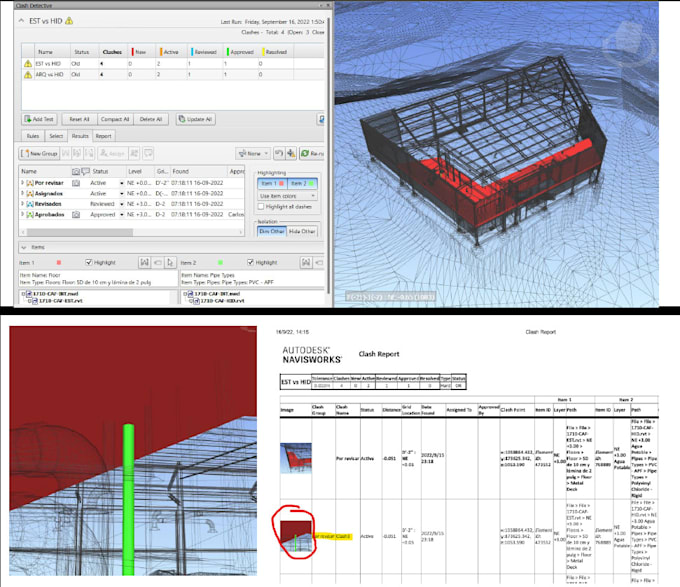Create a New Group of clashes
This screenshot has width=680, height=587.
pyautogui.click(x=39, y=153)
